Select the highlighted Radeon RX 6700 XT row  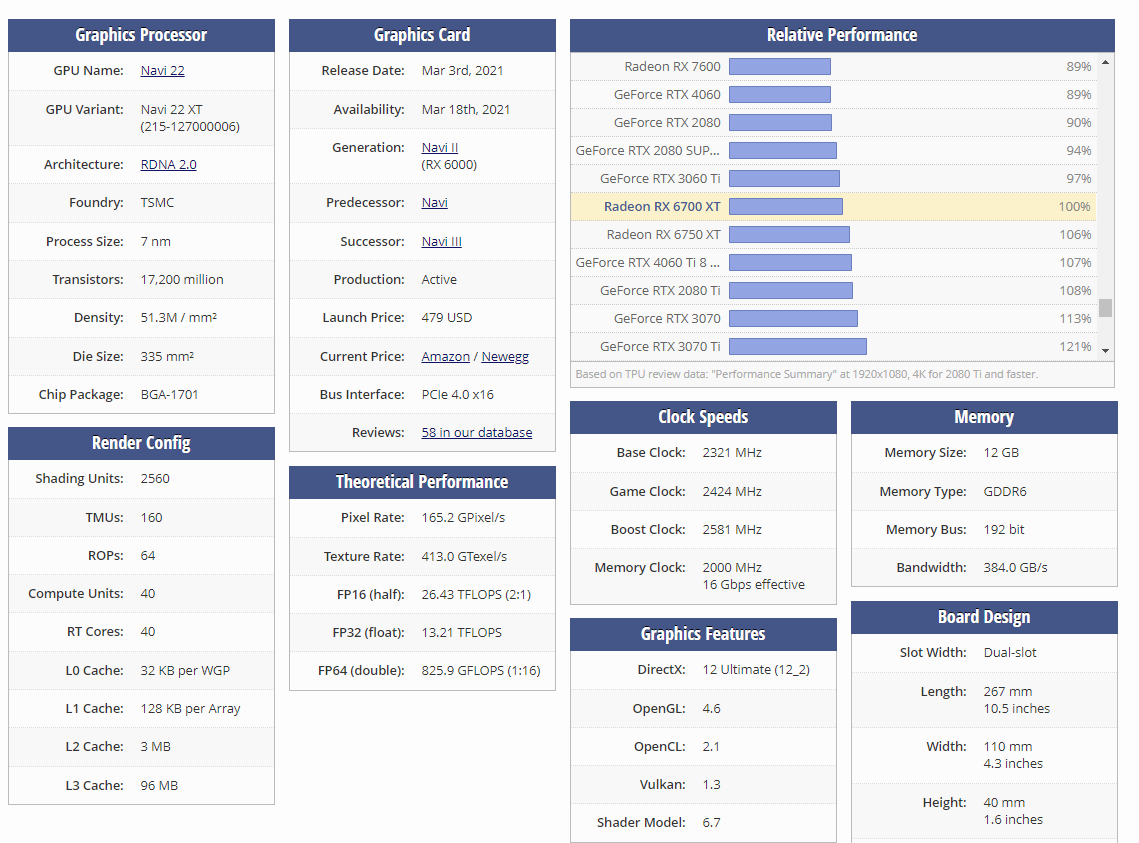[833, 207]
